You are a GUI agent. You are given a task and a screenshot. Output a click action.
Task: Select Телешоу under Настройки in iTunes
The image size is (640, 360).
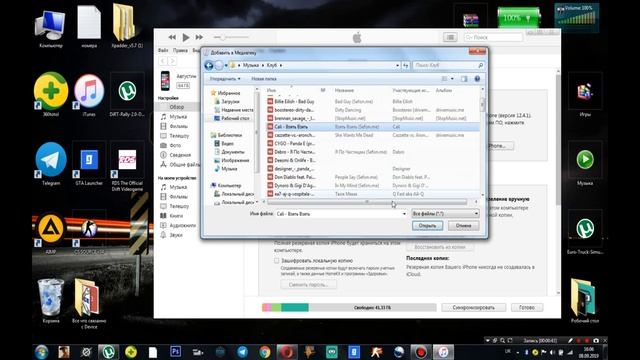(179, 136)
